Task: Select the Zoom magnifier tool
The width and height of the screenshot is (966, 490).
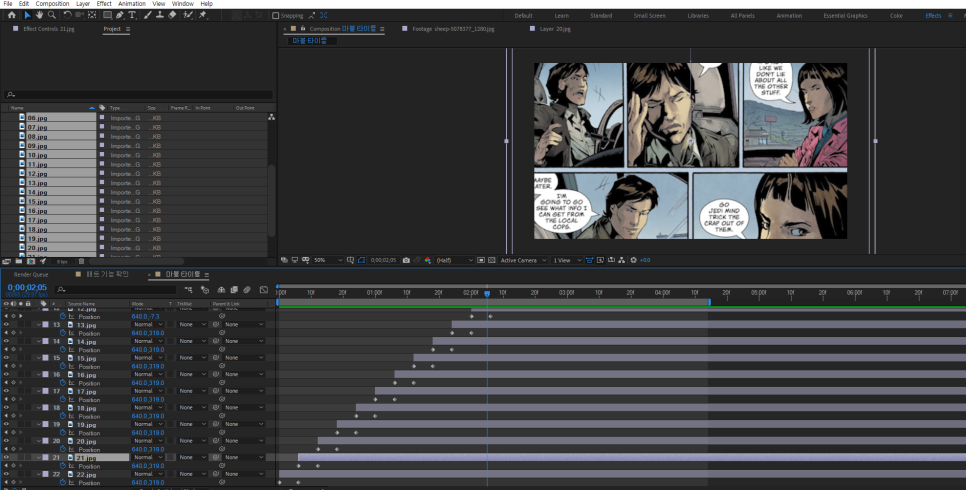Action: click(52, 15)
